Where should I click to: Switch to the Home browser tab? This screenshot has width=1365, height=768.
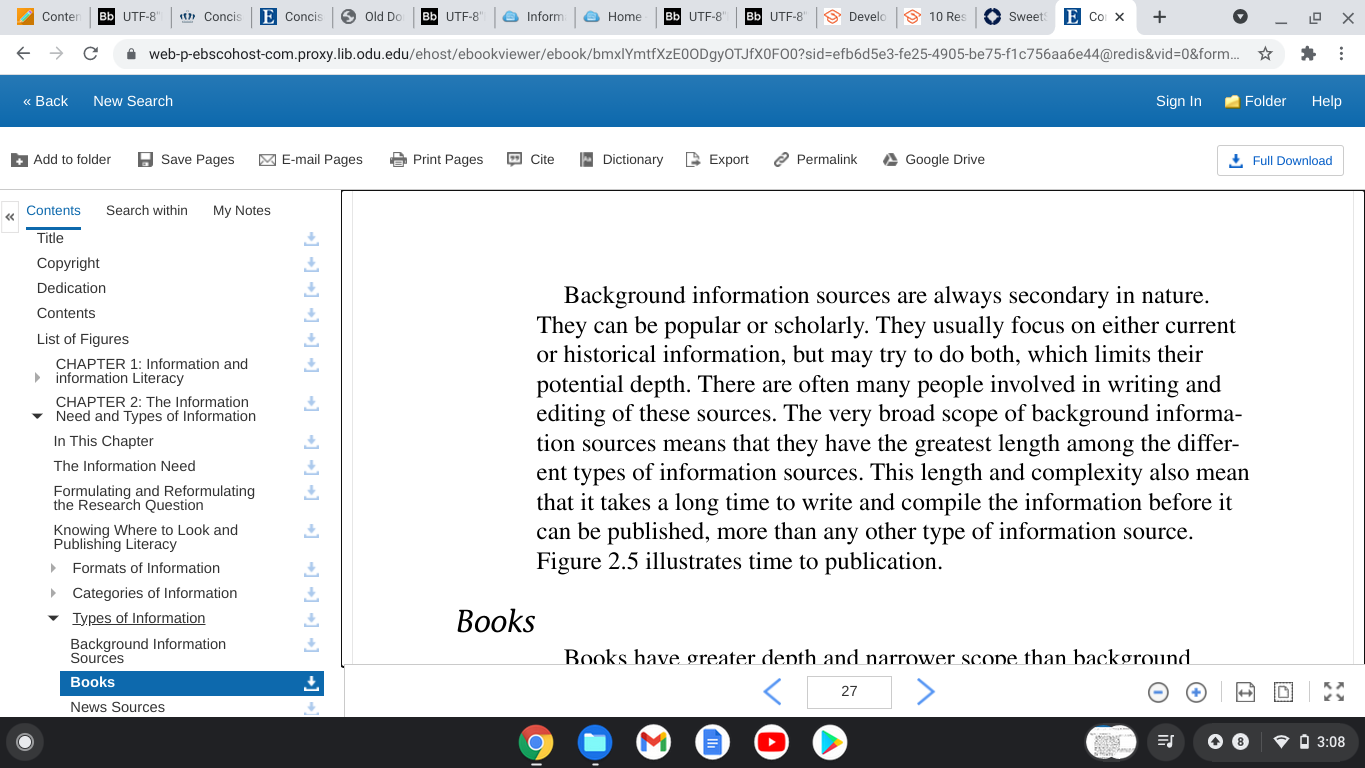point(613,17)
